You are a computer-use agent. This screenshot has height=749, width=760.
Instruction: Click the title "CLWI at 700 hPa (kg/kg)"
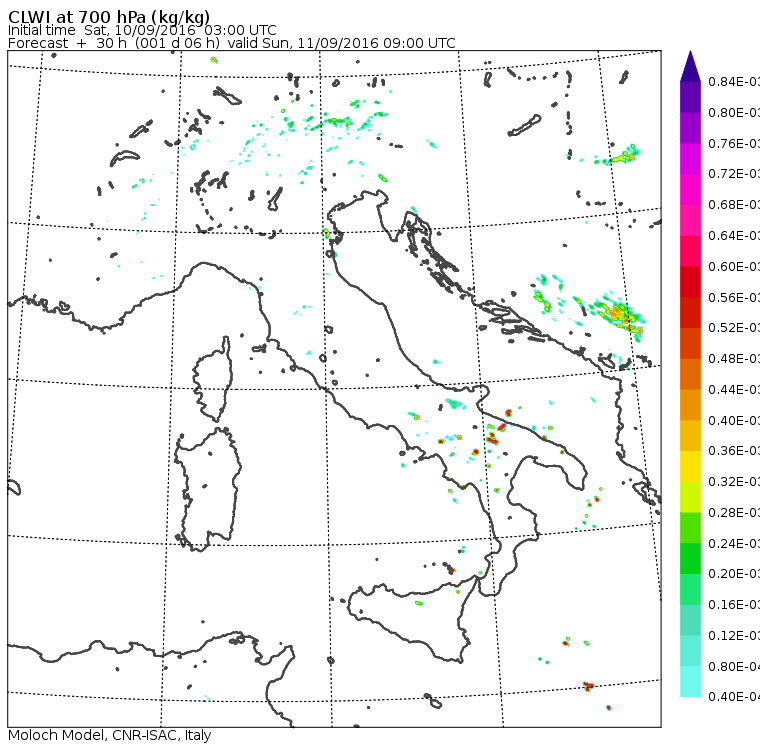pyautogui.click(x=109, y=17)
